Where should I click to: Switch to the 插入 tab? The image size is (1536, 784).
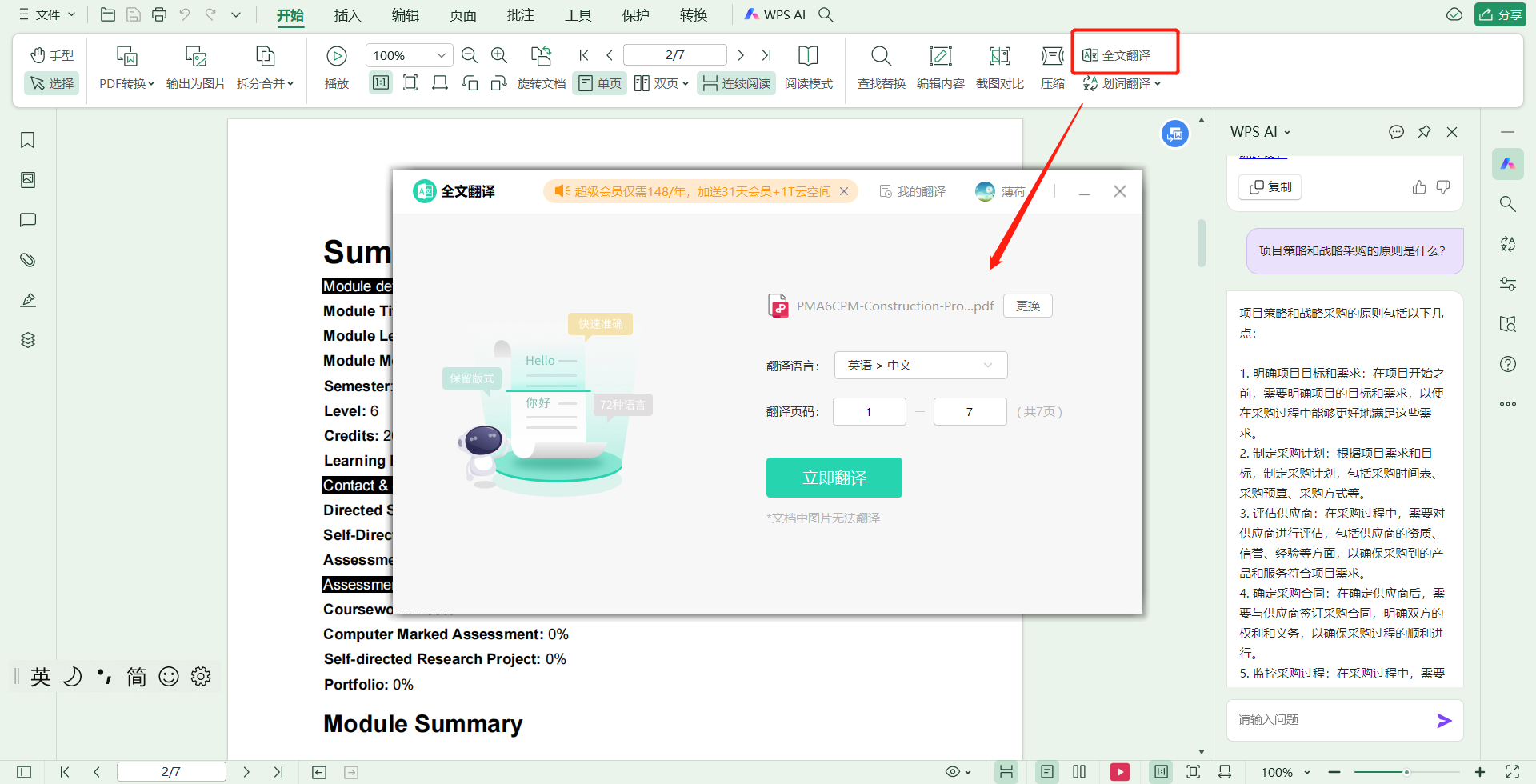click(x=347, y=15)
